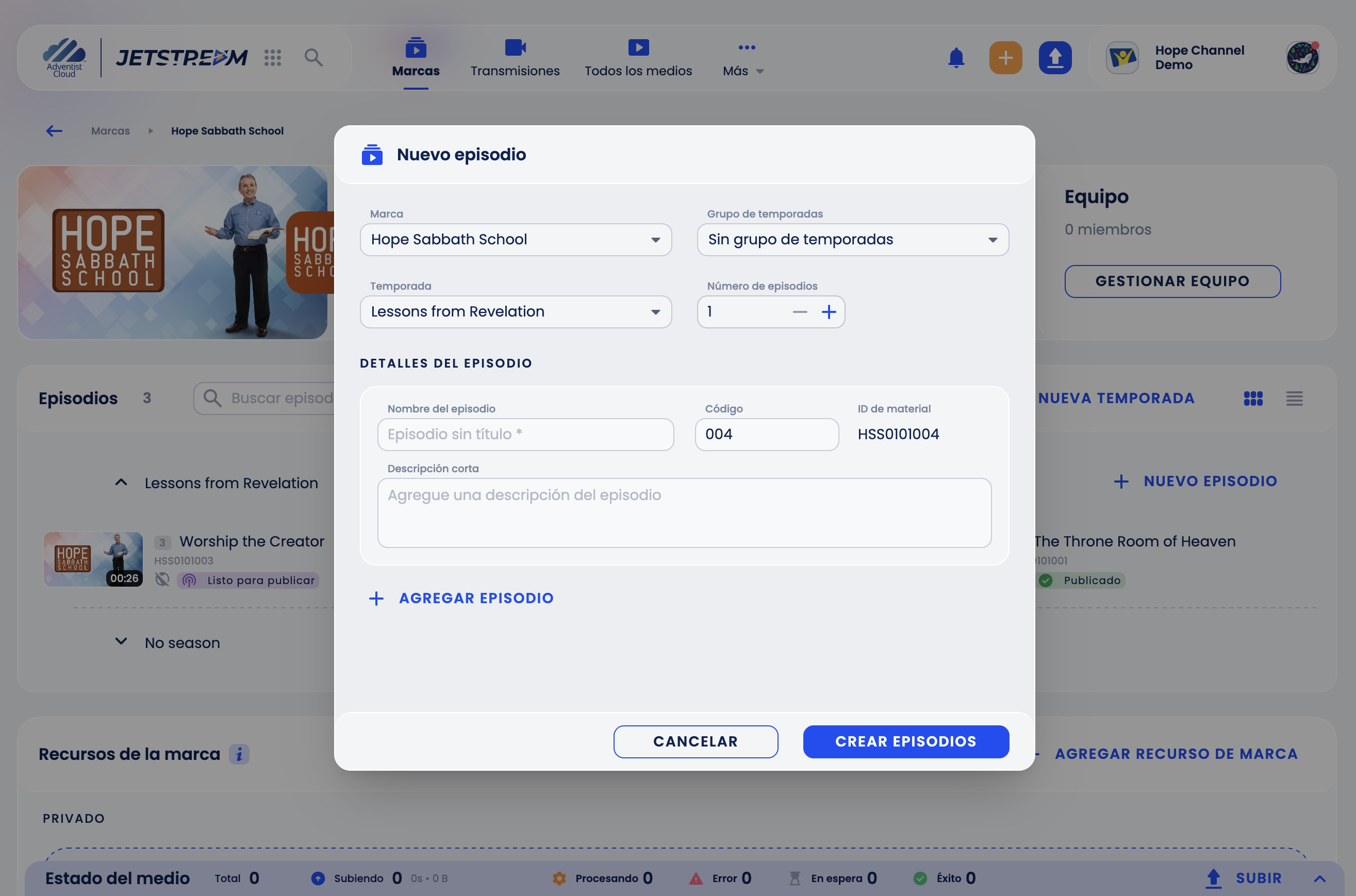The width and height of the screenshot is (1356, 896).
Task: Focus the Nombre del episodio field
Action: (525, 435)
